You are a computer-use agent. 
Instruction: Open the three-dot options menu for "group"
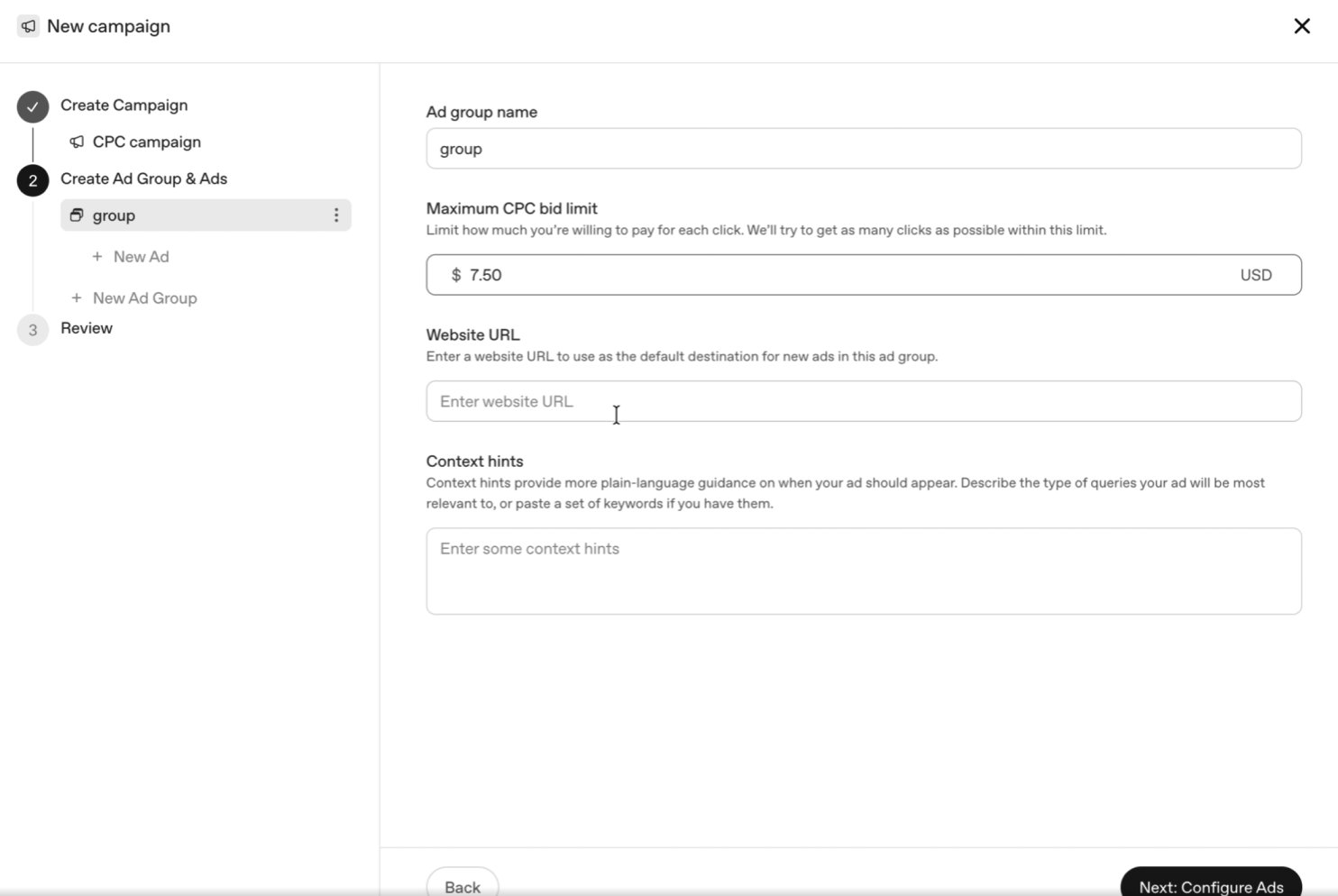[x=335, y=215]
